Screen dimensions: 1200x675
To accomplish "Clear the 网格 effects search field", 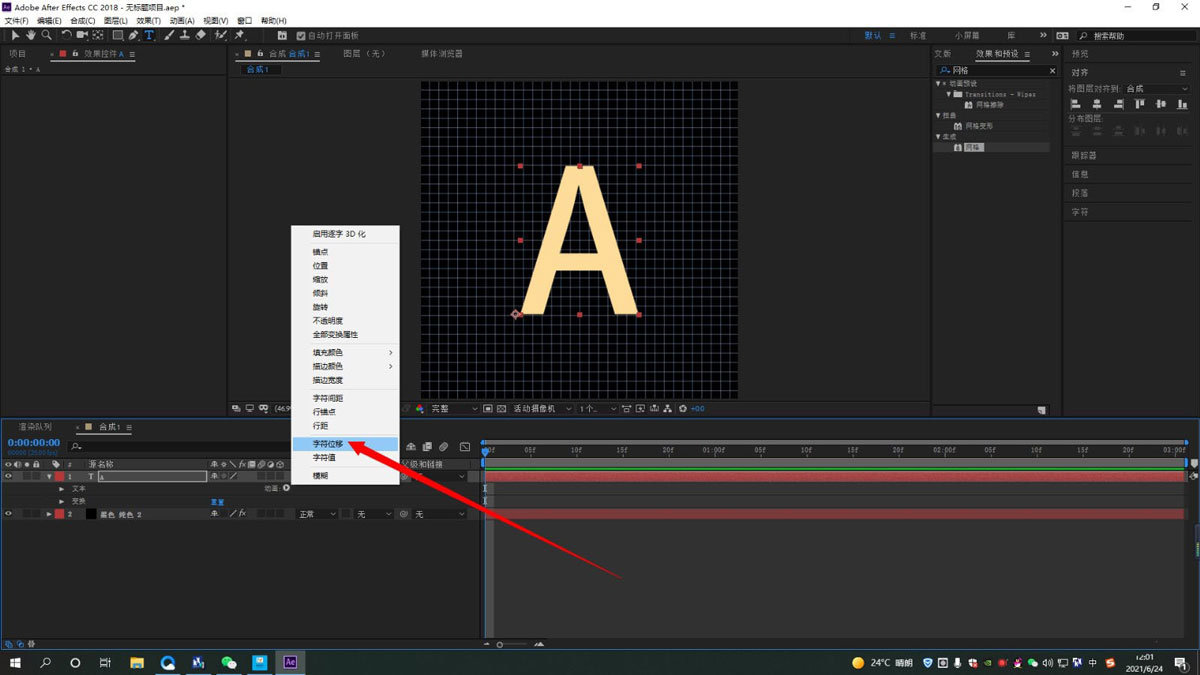I will (1052, 71).
